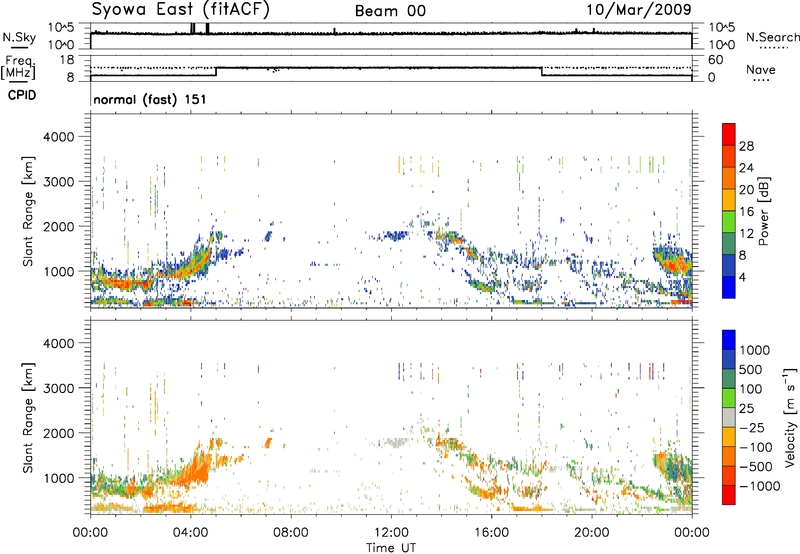Click the left '10^5' noise axis label
Viewport: 800px width, 554px height.
pos(61,27)
